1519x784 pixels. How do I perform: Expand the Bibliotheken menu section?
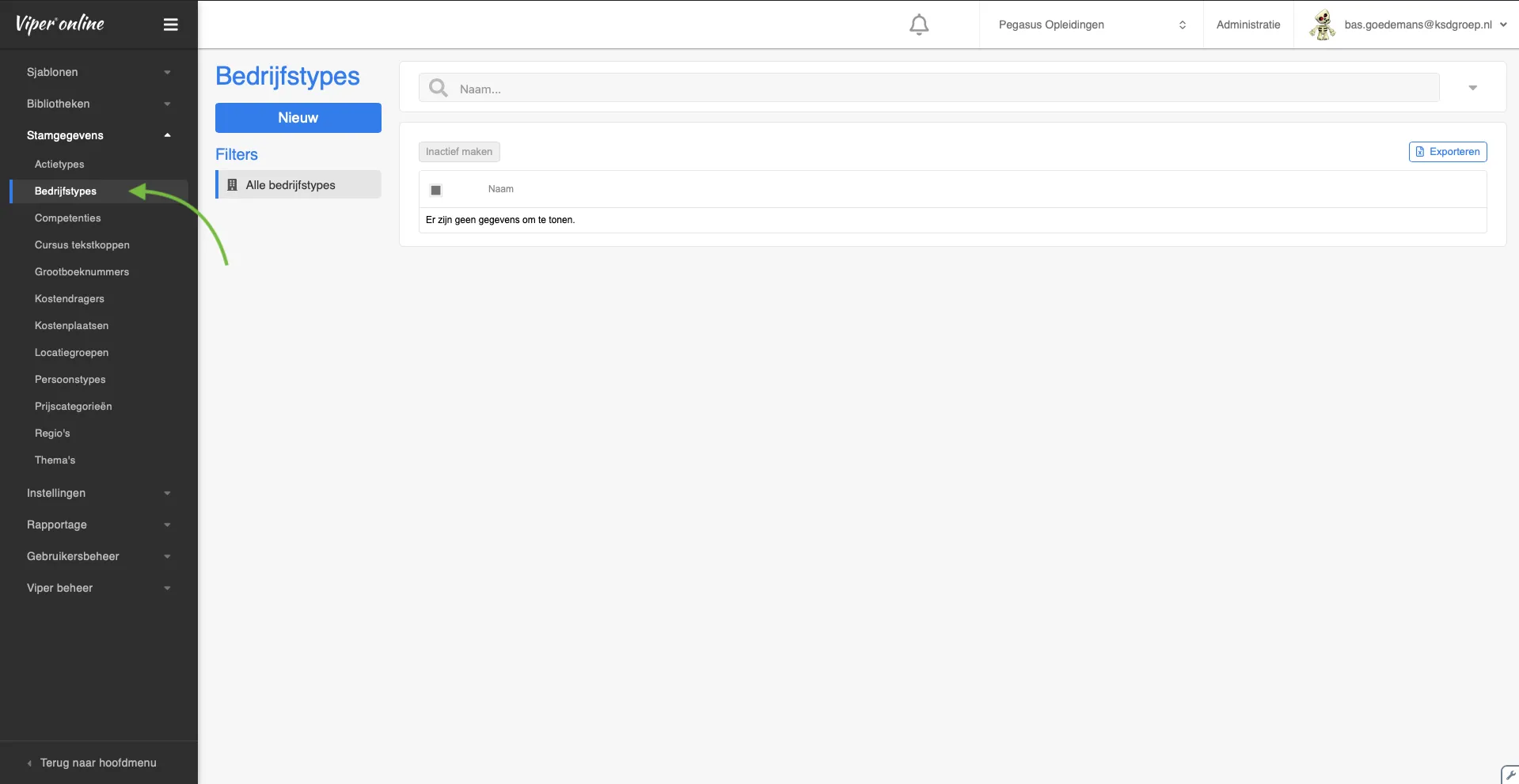click(x=99, y=104)
